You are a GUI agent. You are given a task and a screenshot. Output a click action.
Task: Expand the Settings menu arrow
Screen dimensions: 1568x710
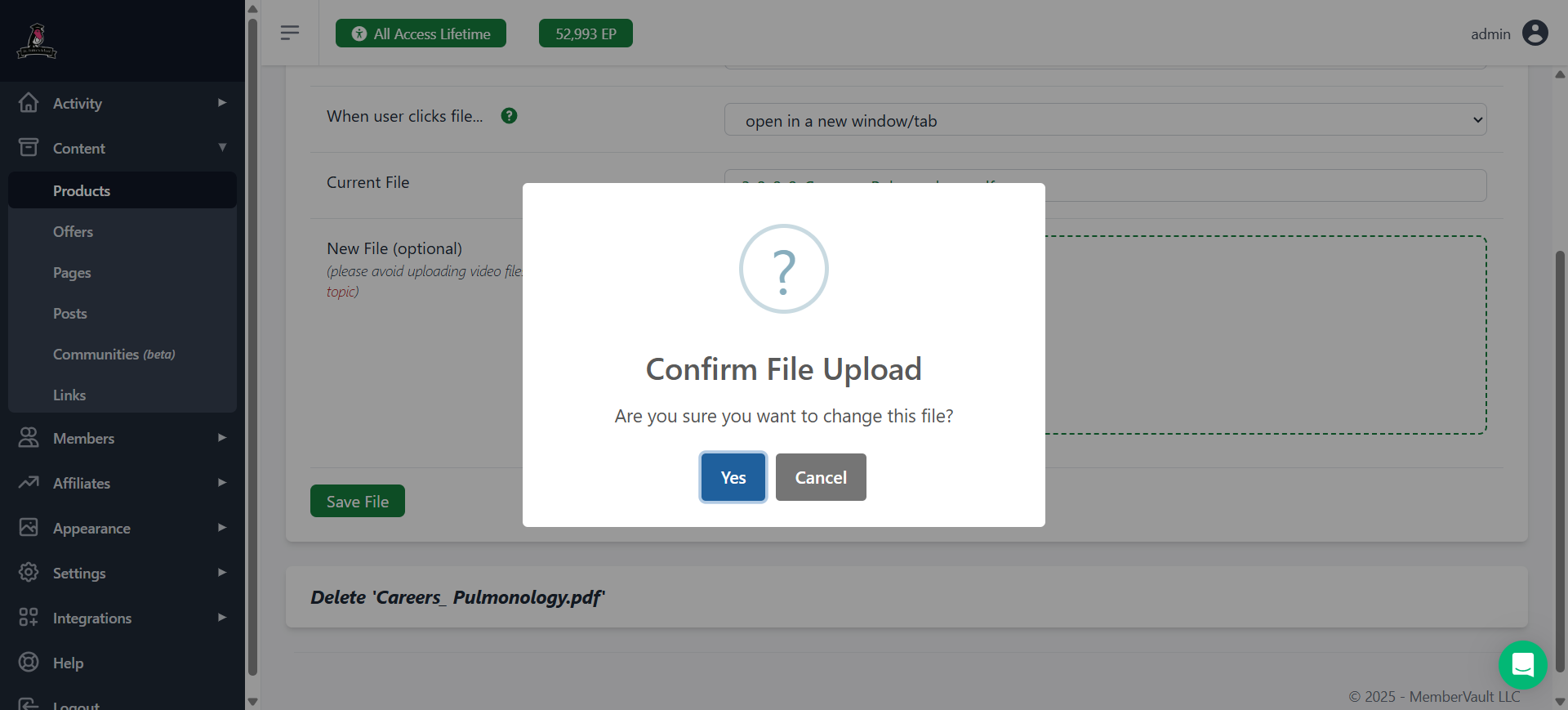[222, 572]
